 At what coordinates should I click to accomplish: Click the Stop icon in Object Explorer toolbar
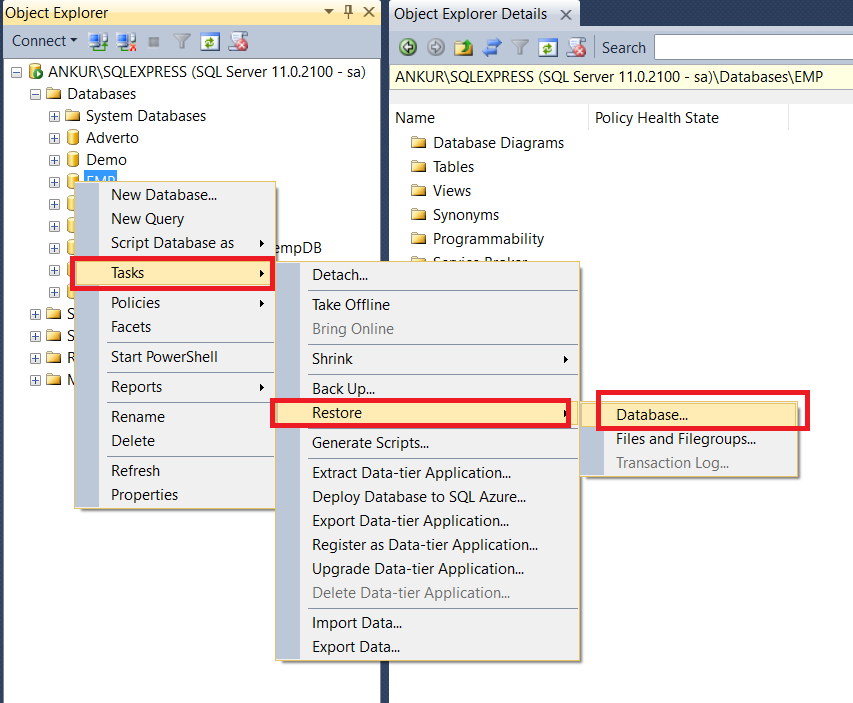[154, 42]
